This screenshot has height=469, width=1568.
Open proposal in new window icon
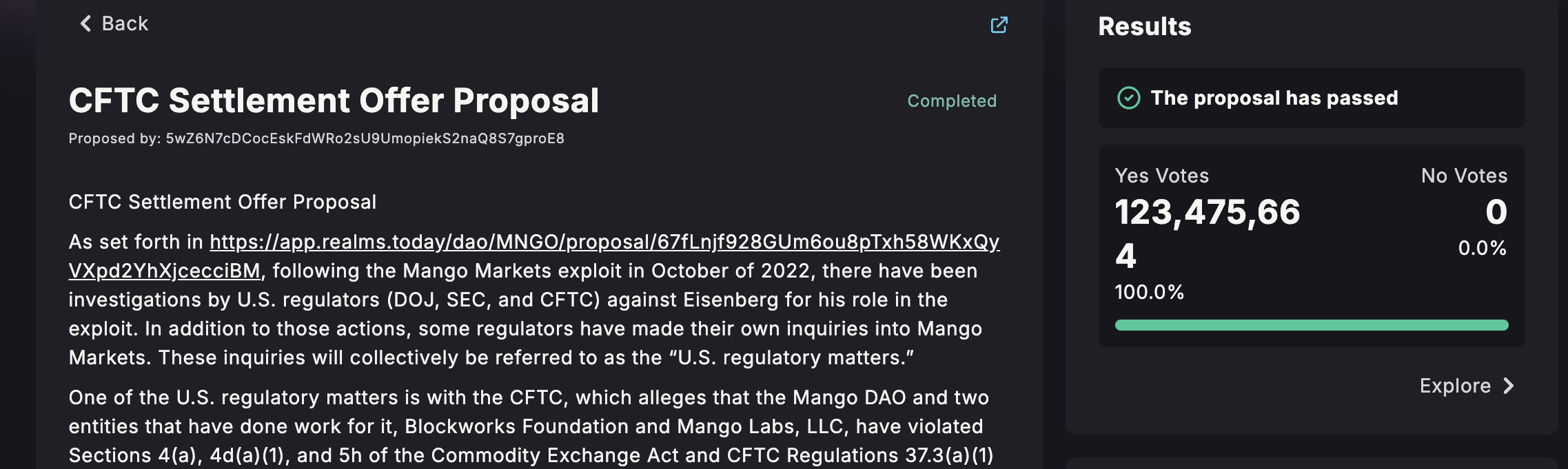click(x=999, y=25)
